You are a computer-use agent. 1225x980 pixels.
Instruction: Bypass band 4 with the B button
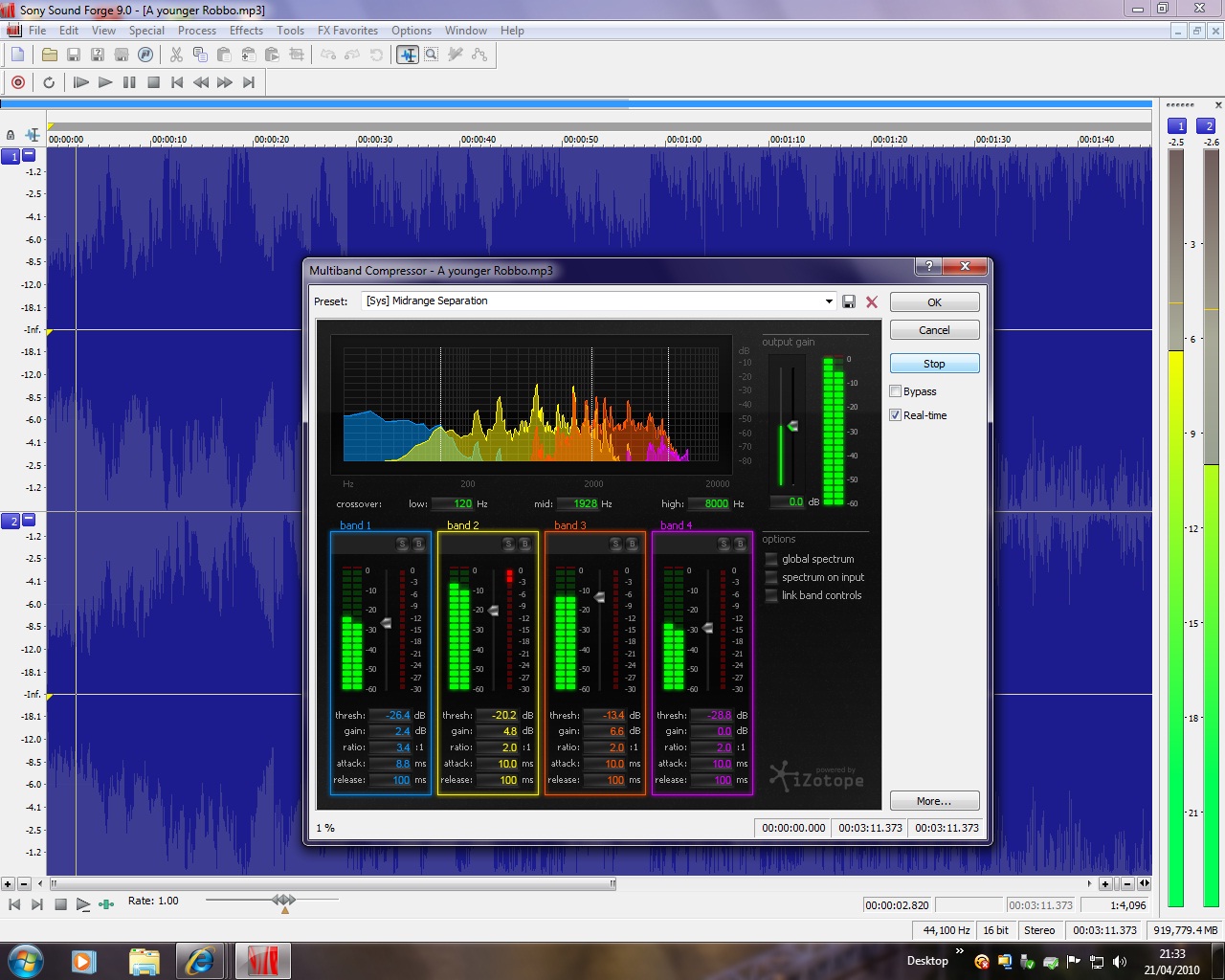pos(740,544)
